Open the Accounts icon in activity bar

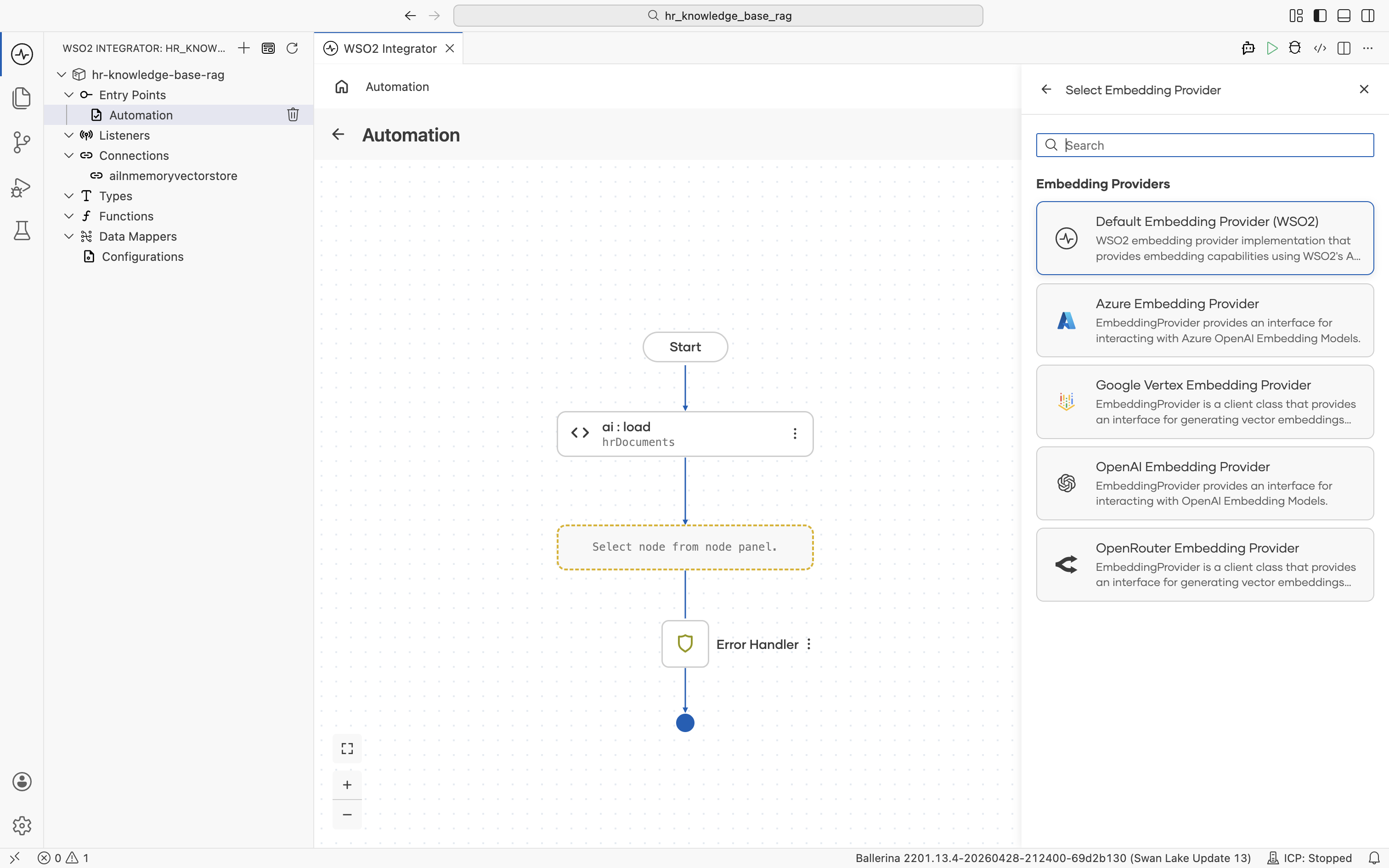(x=22, y=781)
